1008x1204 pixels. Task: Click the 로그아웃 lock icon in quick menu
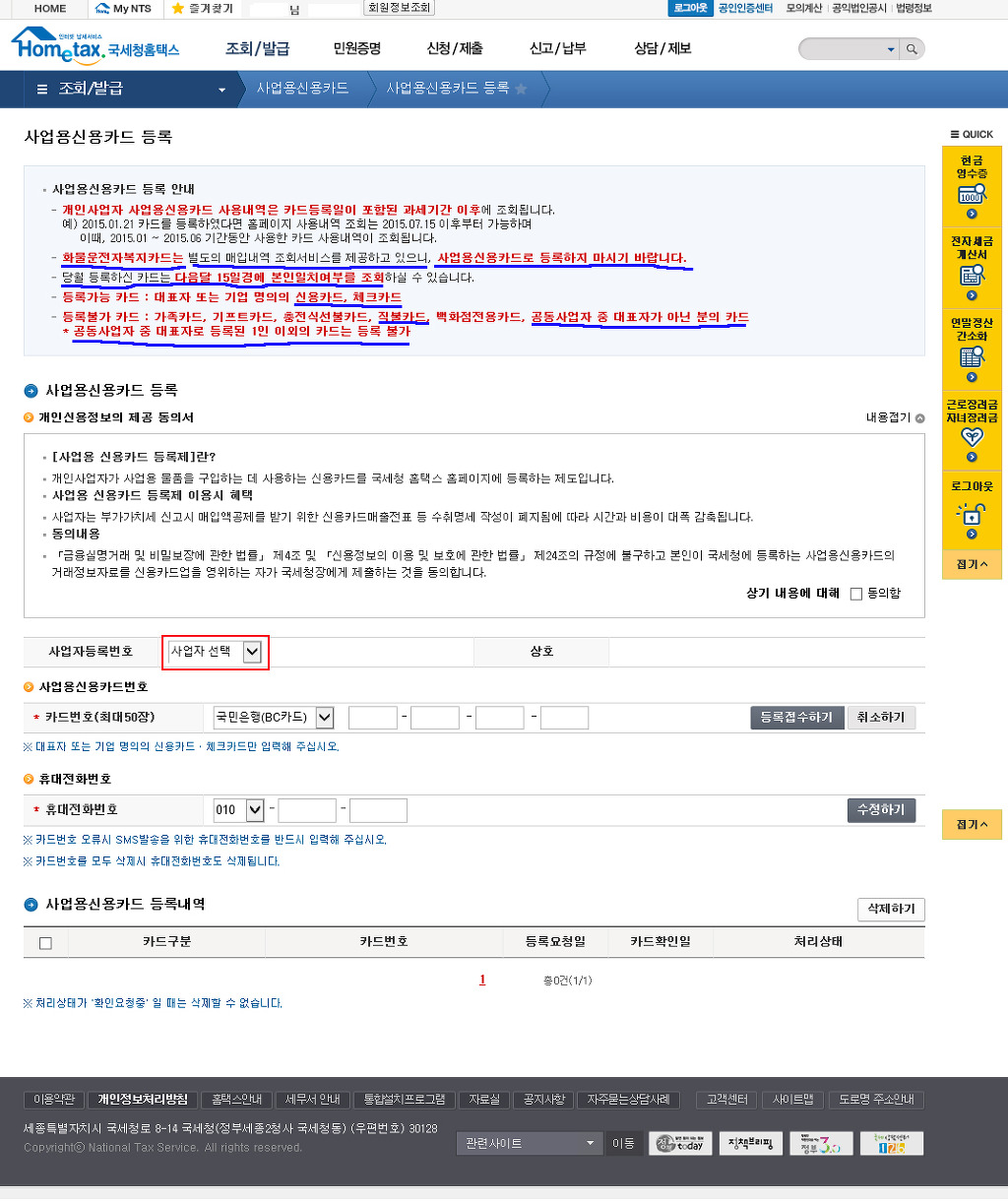click(972, 514)
